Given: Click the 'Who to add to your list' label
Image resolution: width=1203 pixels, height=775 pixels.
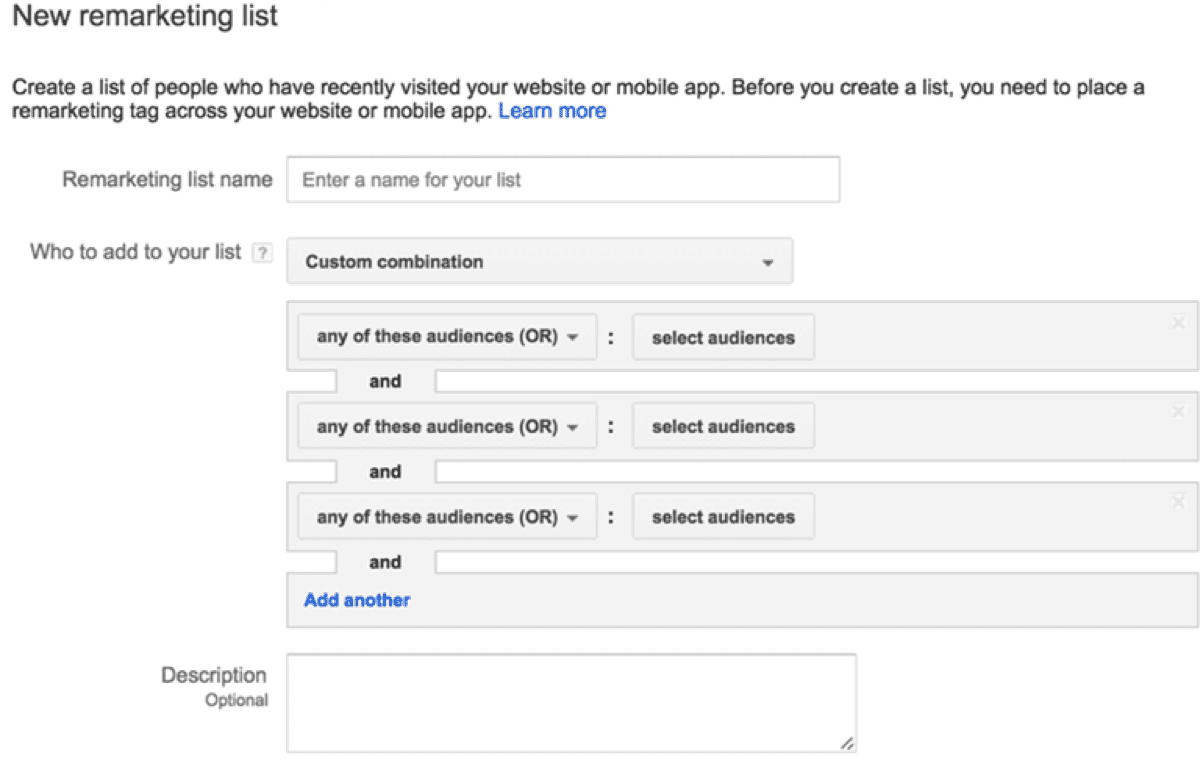Looking at the screenshot, I should point(136,252).
